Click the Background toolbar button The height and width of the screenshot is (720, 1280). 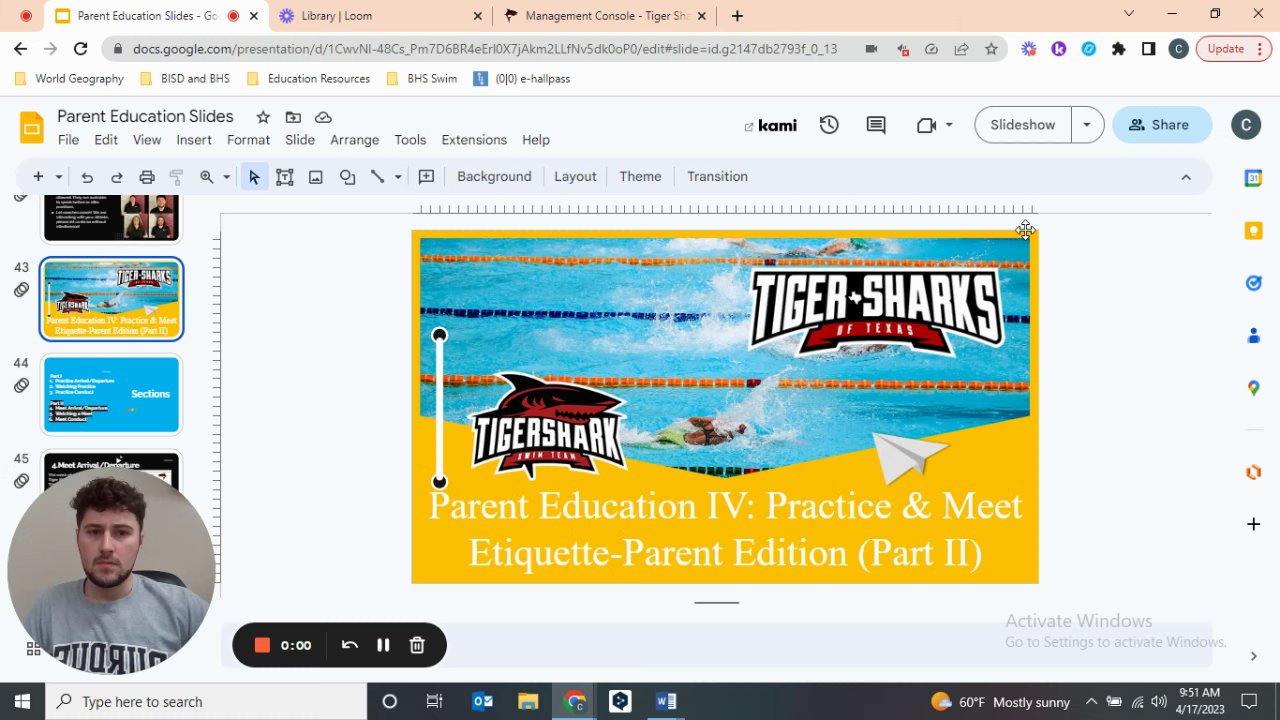click(x=494, y=177)
